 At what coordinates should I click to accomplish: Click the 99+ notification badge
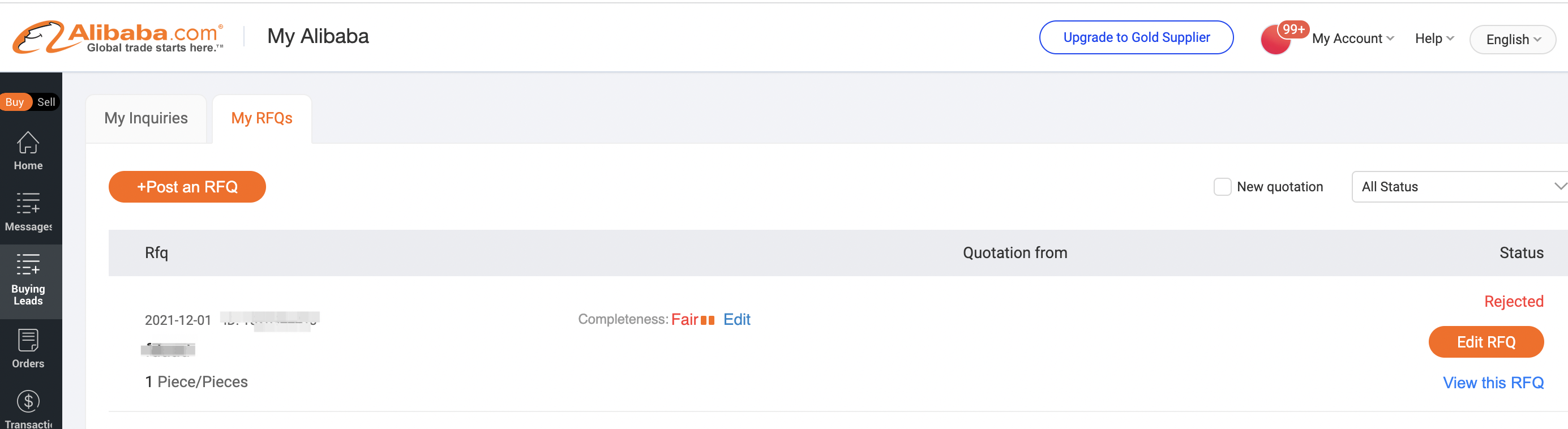coord(1293,29)
